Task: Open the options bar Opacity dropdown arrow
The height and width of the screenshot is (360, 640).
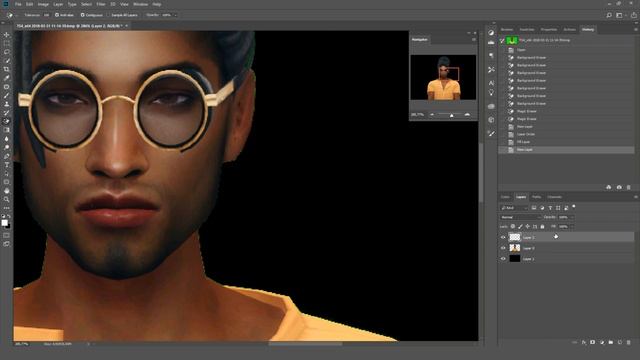Action: [x=176, y=15]
